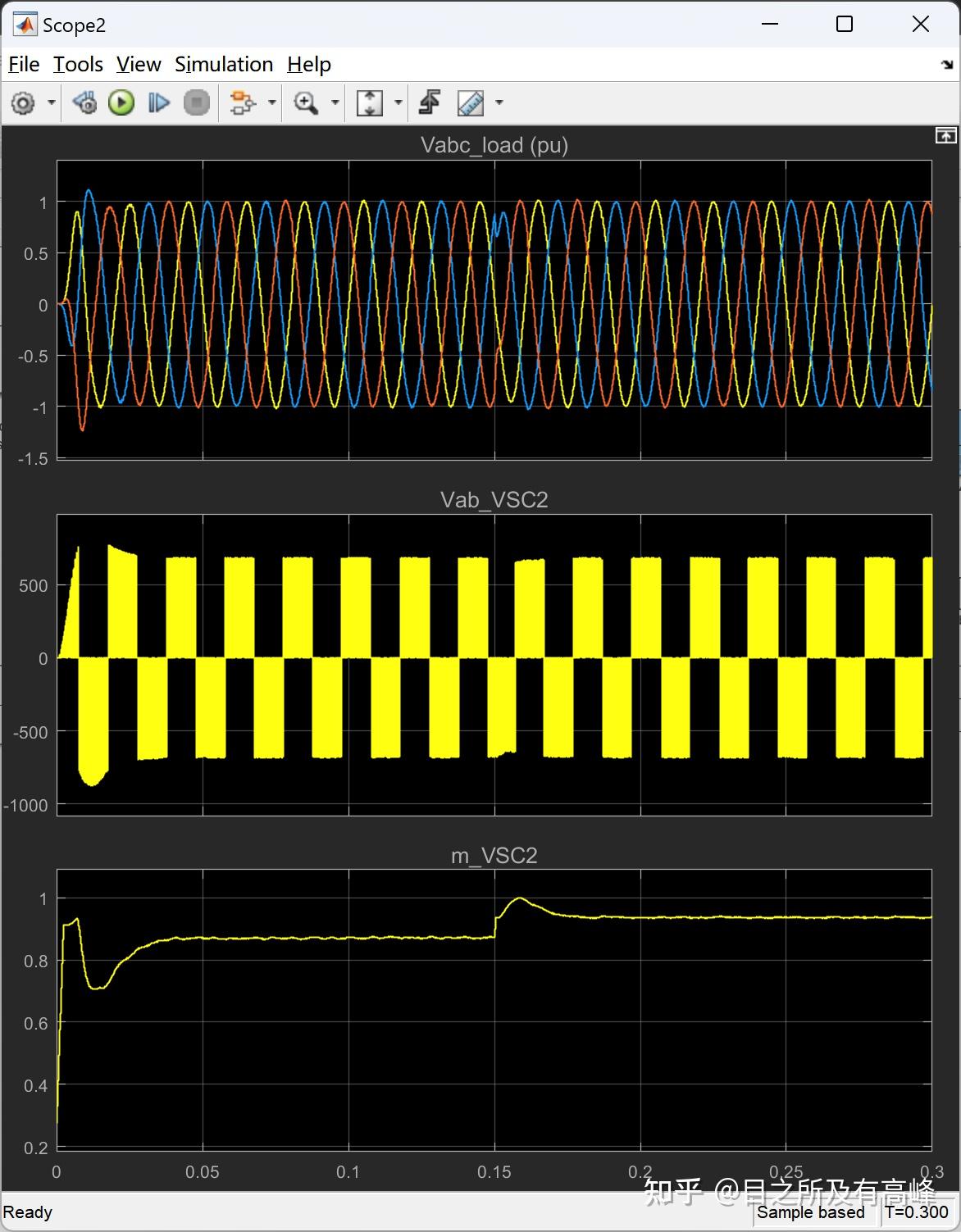This screenshot has height=1232, width=961.
Task: Expand the zoom options dropdown arrow
Action: coord(333,102)
